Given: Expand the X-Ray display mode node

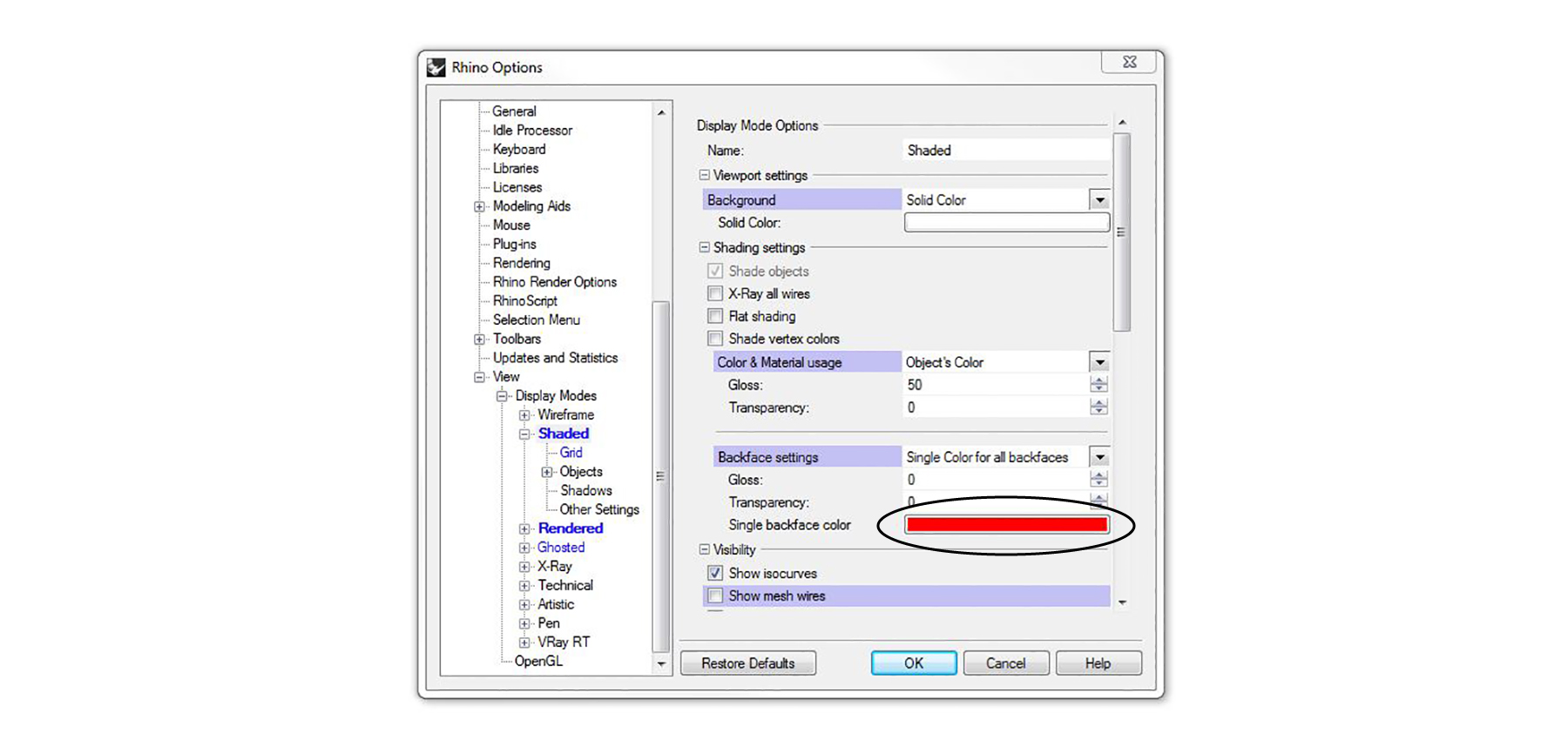Looking at the screenshot, I should pos(524,567).
